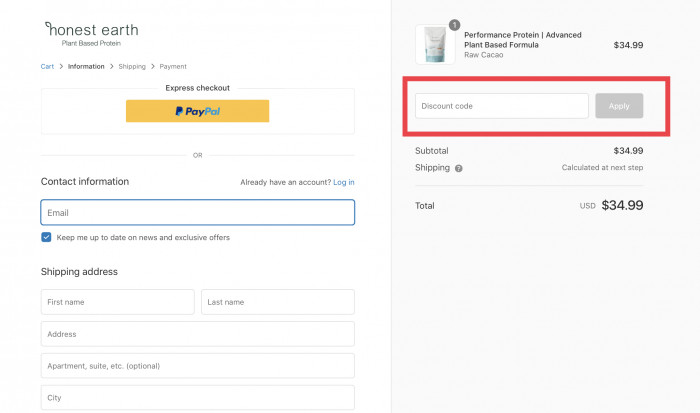
Task: Uncheck the news and exclusive offers checkbox
Action: point(47,237)
